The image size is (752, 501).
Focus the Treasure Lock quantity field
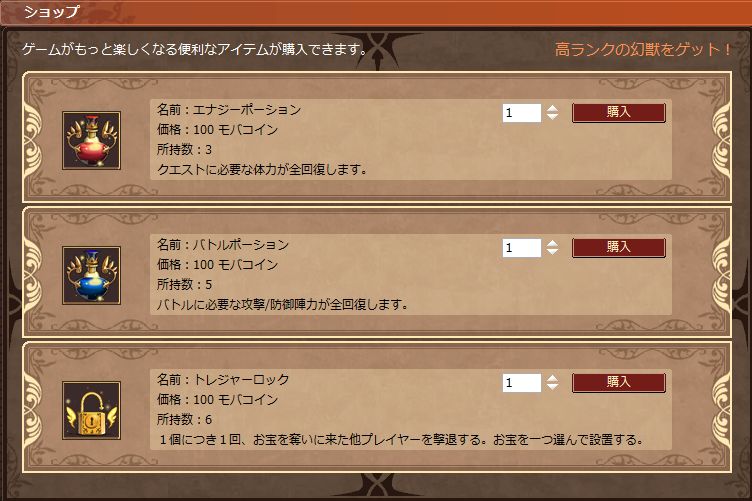click(521, 383)
